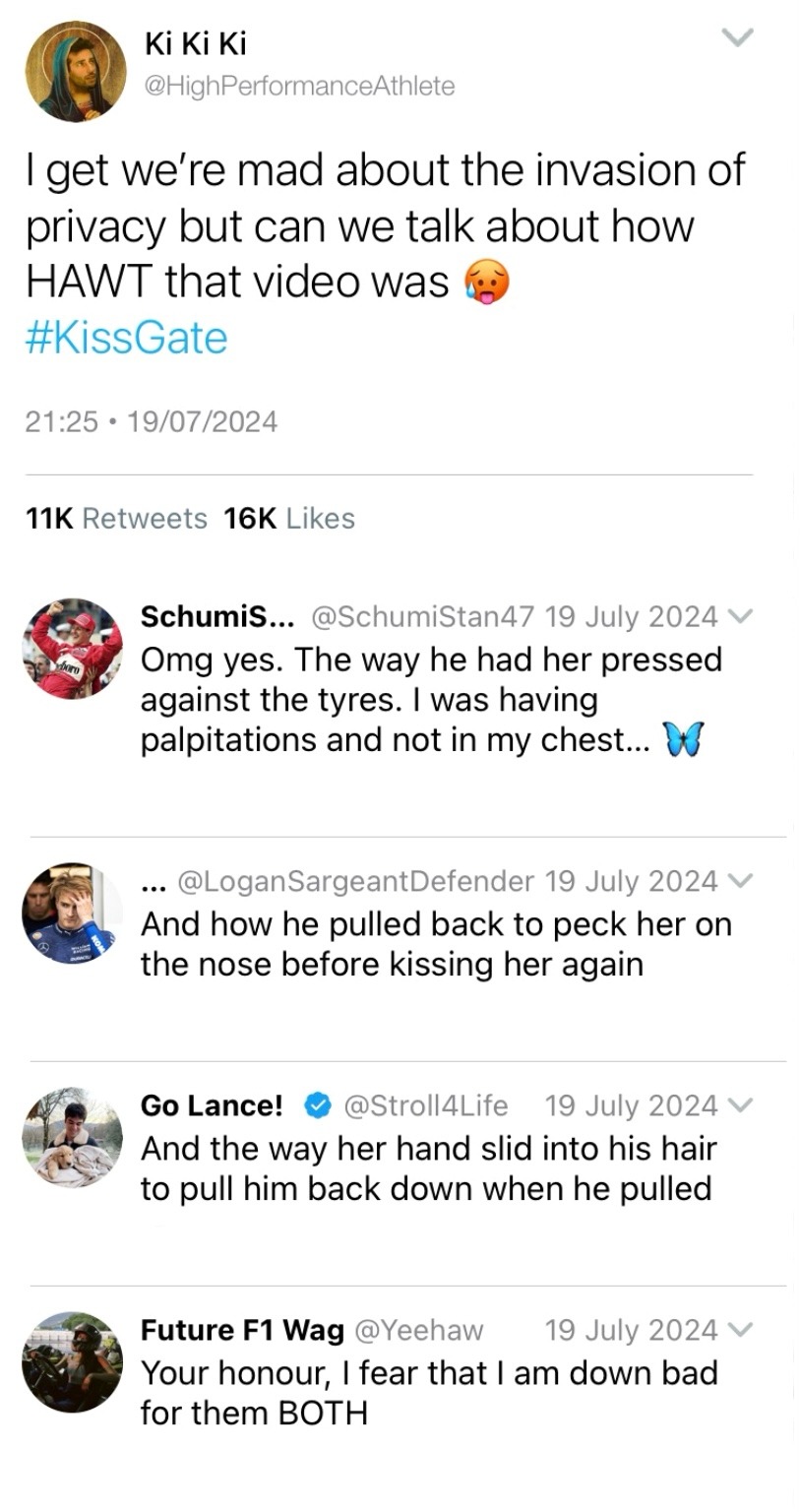Open the @LoganSargeantDefender handle
Screen dimensions: 800x1512
coord(355,881)
